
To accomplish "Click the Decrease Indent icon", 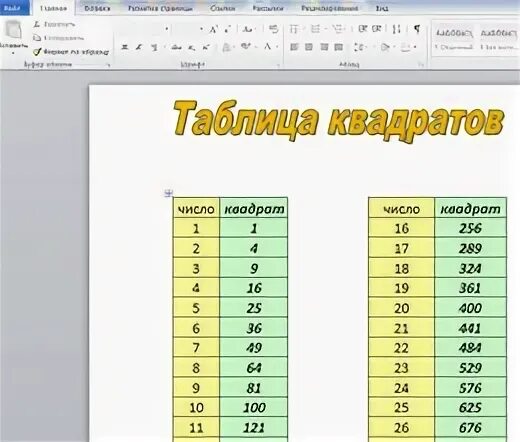I will coord(362,29).
